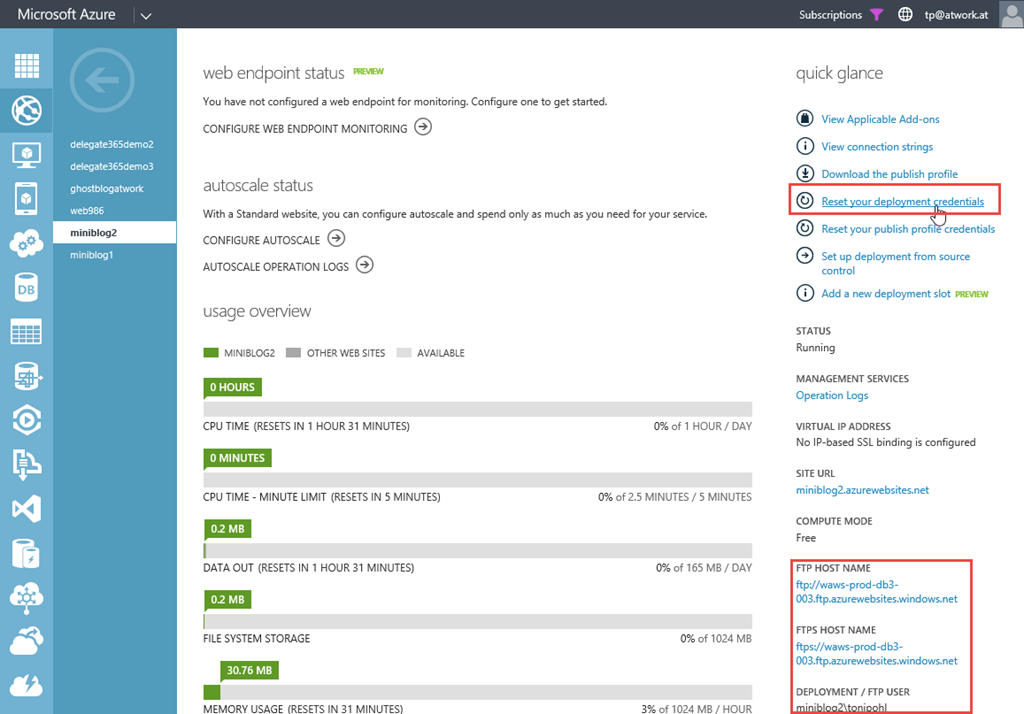Open All Items grid icon in the sidebar
Image resolution: width=1024 pixels, height=714 pixels.
coord(26,66)
